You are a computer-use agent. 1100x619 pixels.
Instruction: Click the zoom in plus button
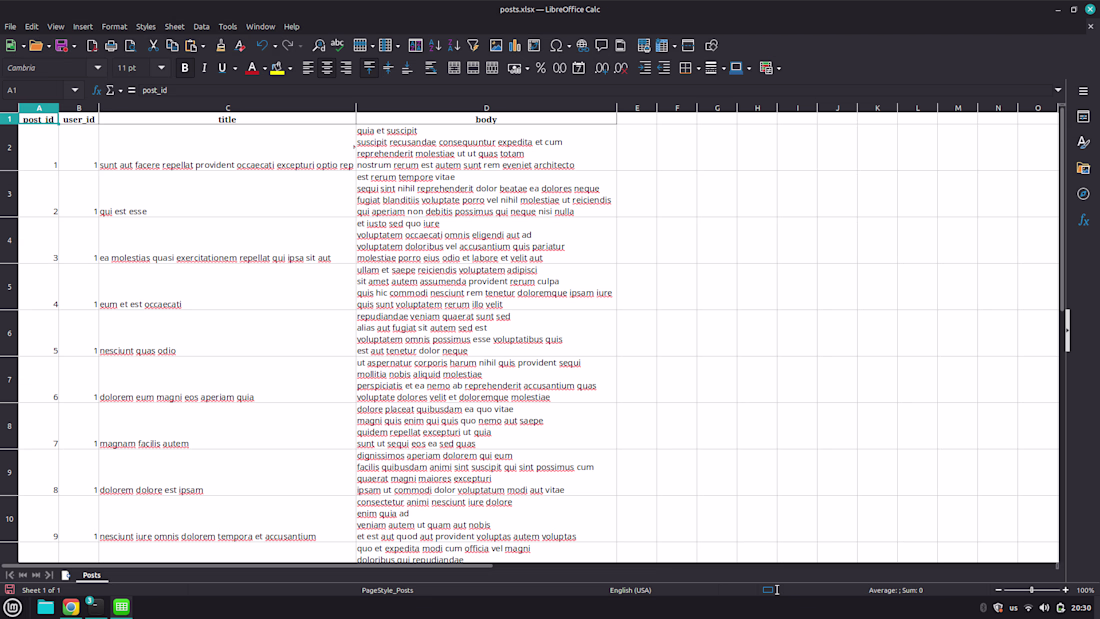pos(1065,590)
